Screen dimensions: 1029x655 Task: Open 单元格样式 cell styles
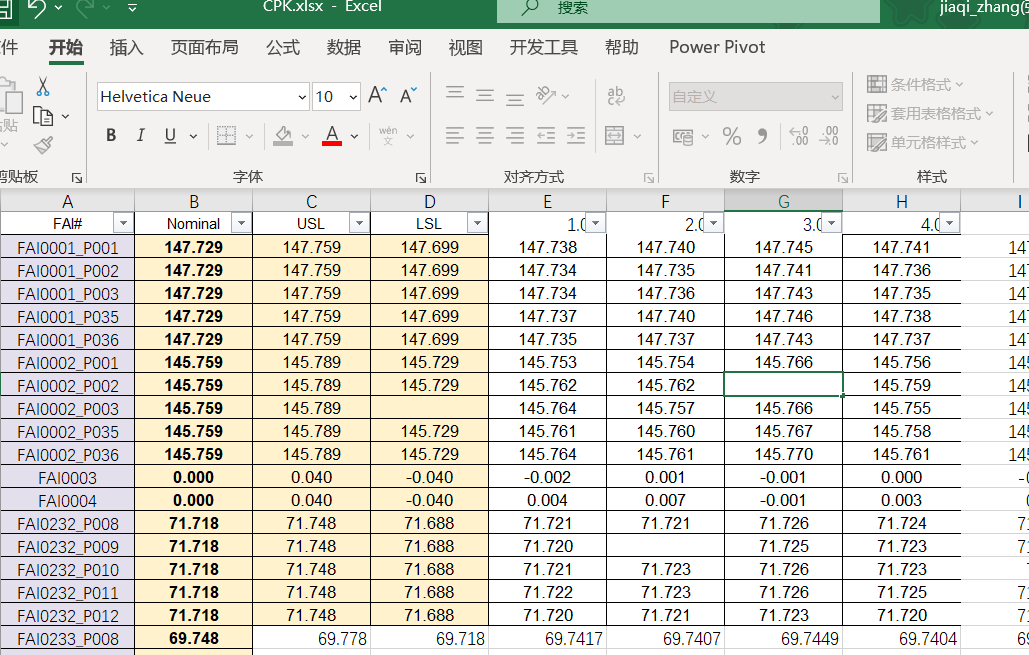tap(922, 142)
